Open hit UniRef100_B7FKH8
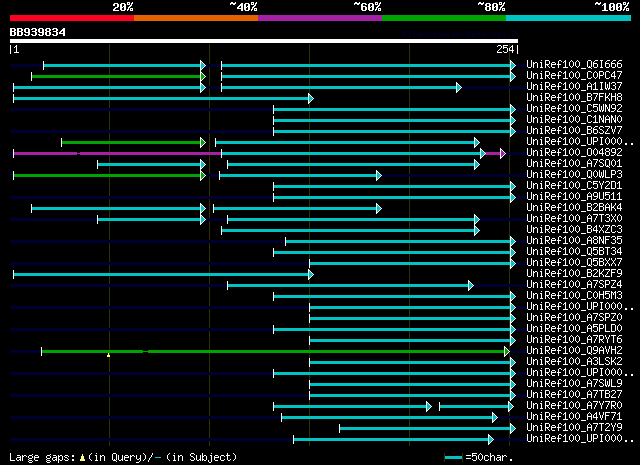 coord(574,98)
